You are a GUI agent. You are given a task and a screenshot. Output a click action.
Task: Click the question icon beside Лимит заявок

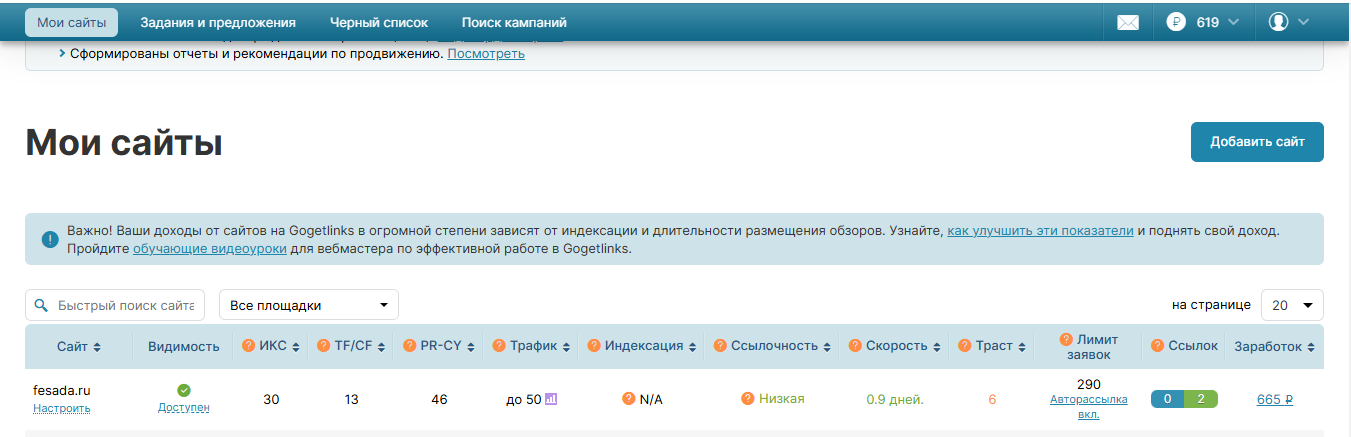coord(1066,339)
